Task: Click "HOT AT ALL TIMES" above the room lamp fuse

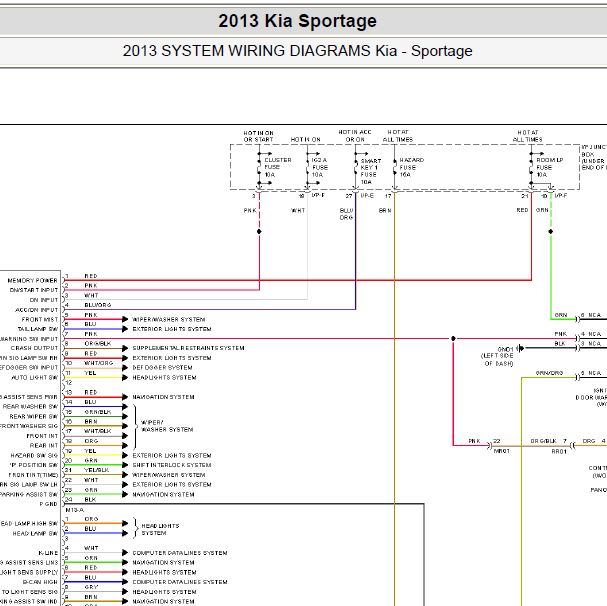Action: 528,136
